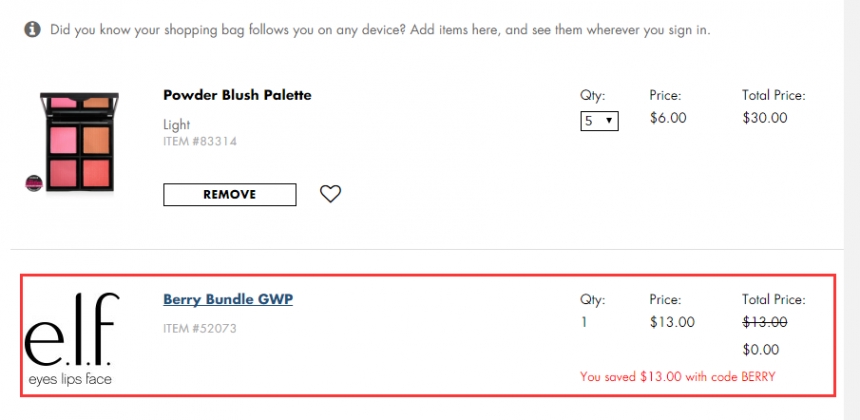Click the shopping bag device notice text
This screenshot has height=420, width=860.
point(380,30)
